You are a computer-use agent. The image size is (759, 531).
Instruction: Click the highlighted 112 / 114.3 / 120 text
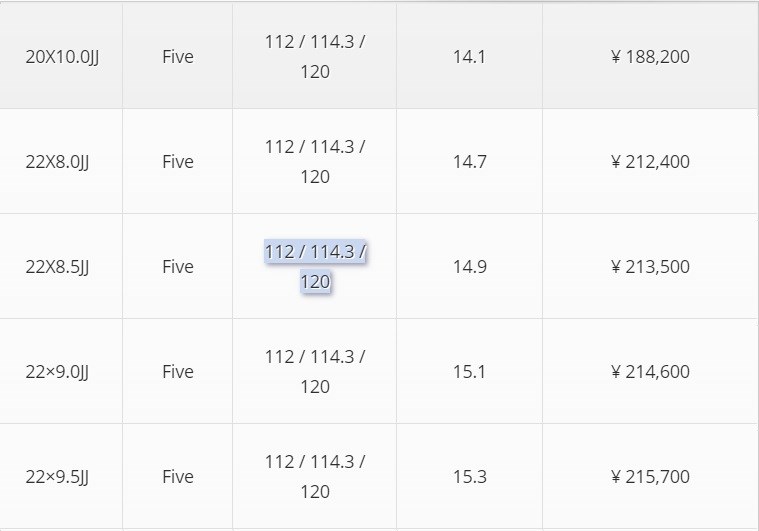(x=315, y=266)
